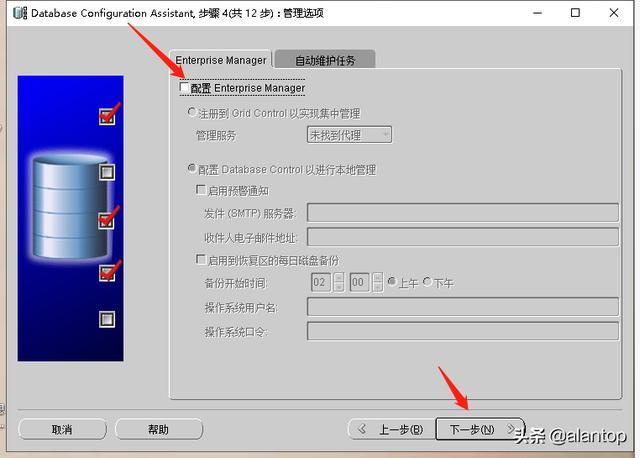This screenshot has height=458, width=640.
Task: Adjust the minute spinner arrows
Action: (x=378, y=282)
